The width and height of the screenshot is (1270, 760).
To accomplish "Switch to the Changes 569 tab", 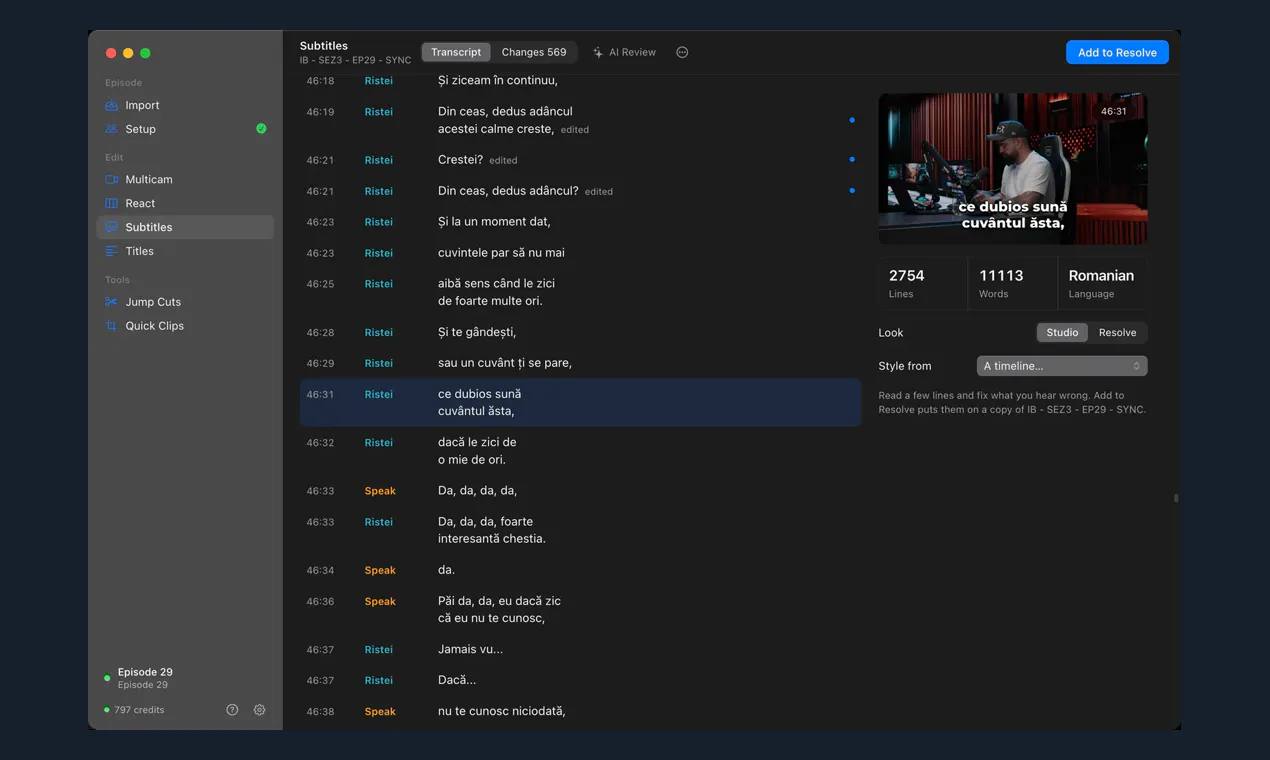I will click(534, 52).
